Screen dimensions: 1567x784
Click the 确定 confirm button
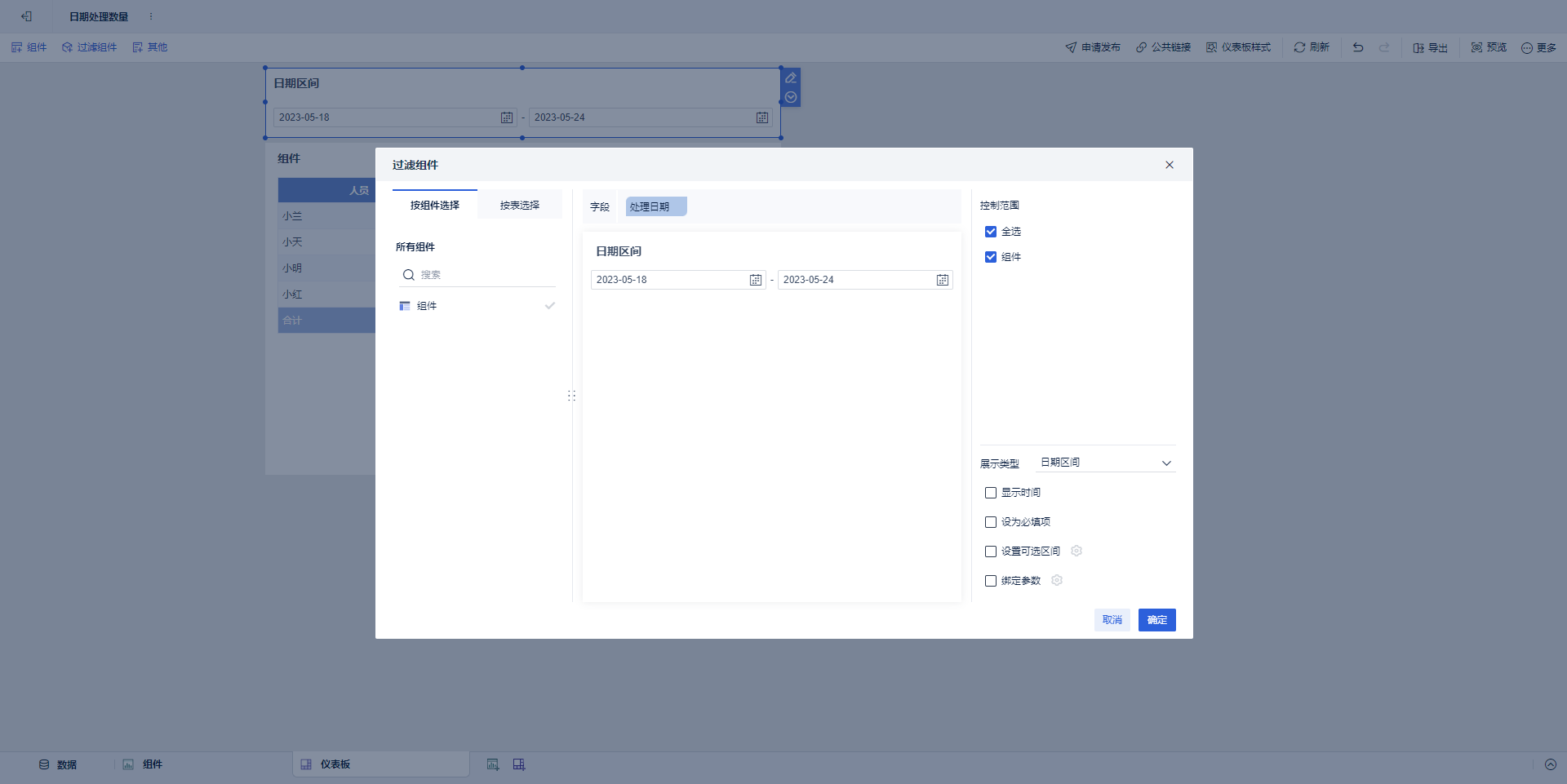pos(1157,620)
